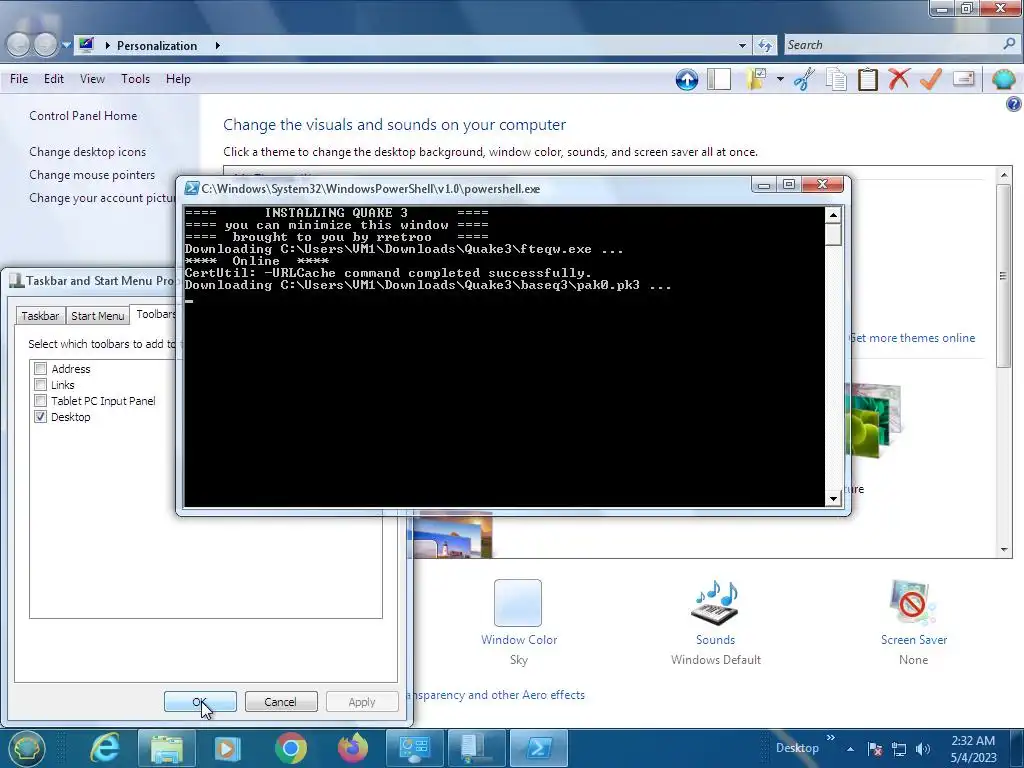Click themes list scroll up arrow
This screenshot has height=768, width=1024.
point(1004,174)
